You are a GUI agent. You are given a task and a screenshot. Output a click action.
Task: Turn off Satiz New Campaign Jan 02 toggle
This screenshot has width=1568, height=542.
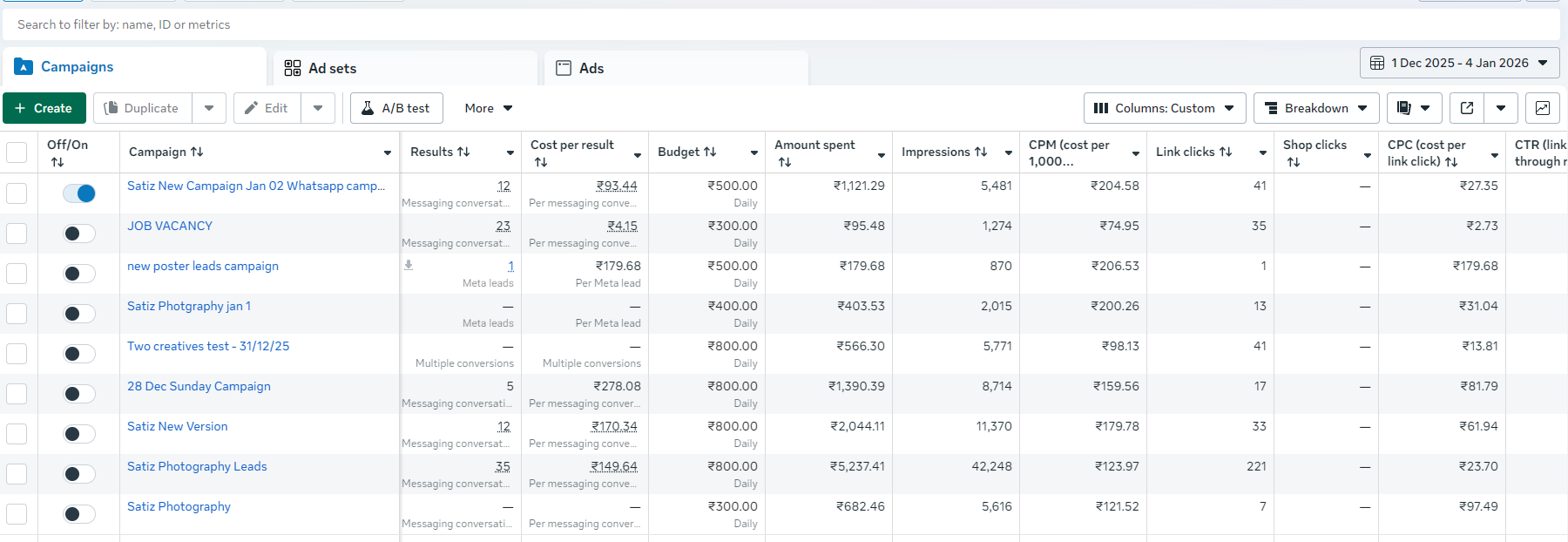[x=79, y=193]
